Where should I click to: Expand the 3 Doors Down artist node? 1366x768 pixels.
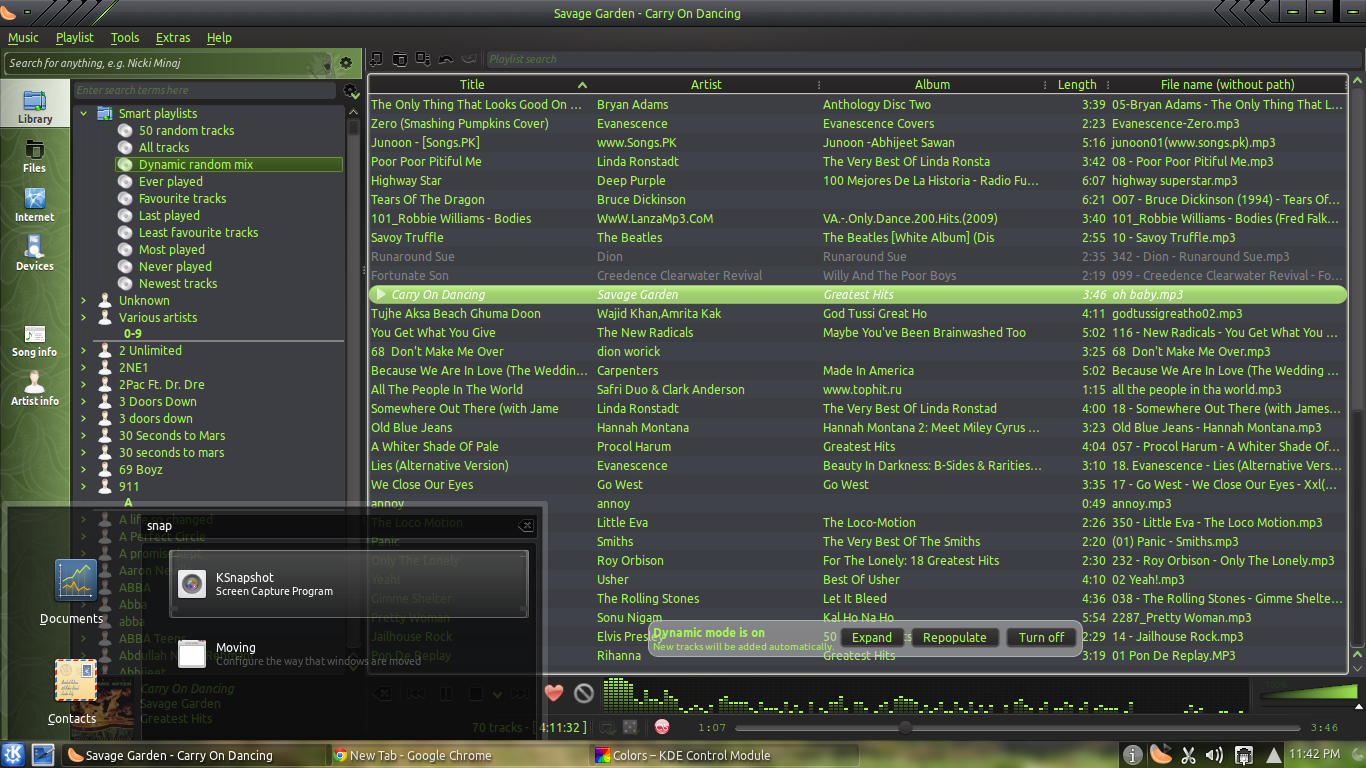pos(84,401)
